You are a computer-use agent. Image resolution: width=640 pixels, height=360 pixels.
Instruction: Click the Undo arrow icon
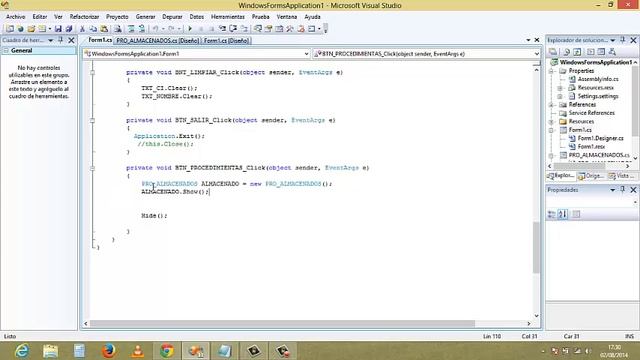pos(156,29)
